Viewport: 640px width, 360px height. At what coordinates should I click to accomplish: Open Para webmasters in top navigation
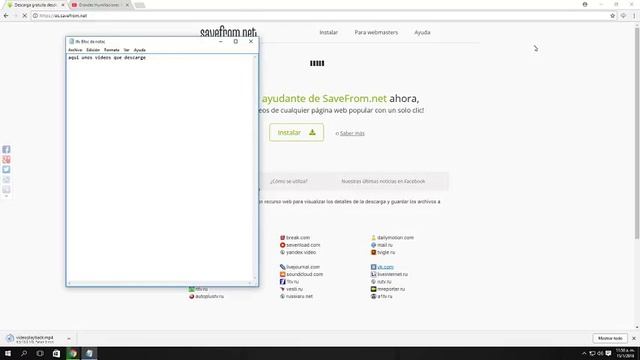pyautogui.click(x=376, y=32)
